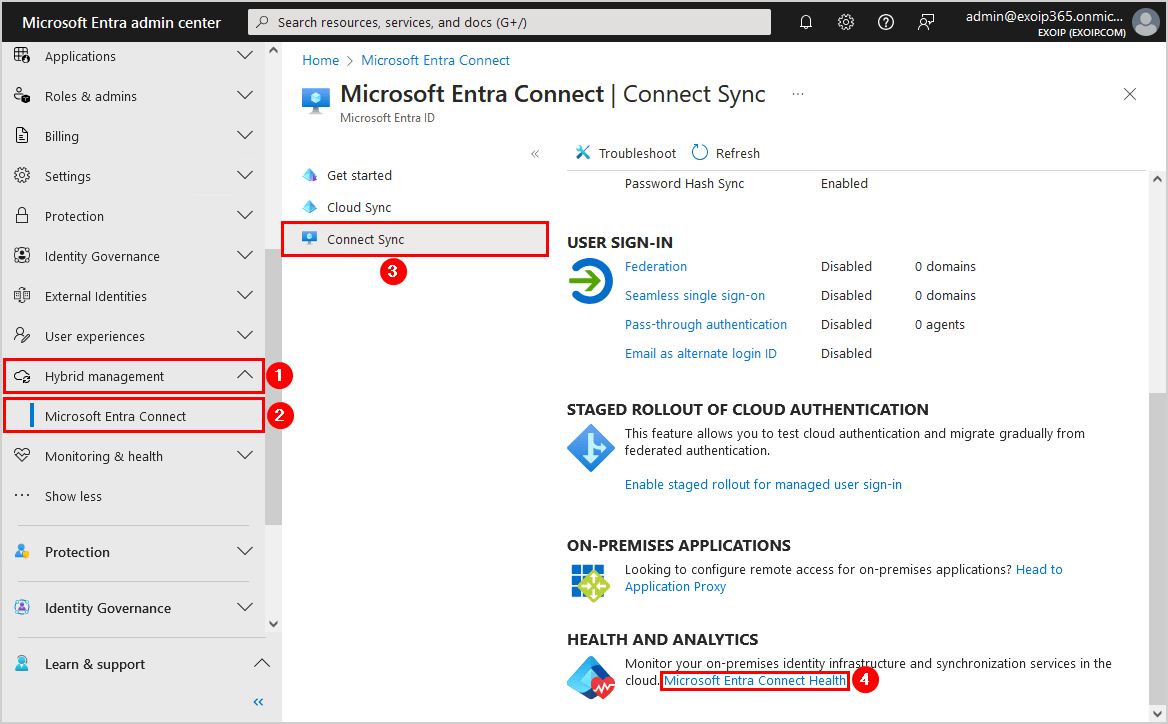Open Microsoft Entra Connect Health link
Viewport: 1168px width, 724px height.
755,681
